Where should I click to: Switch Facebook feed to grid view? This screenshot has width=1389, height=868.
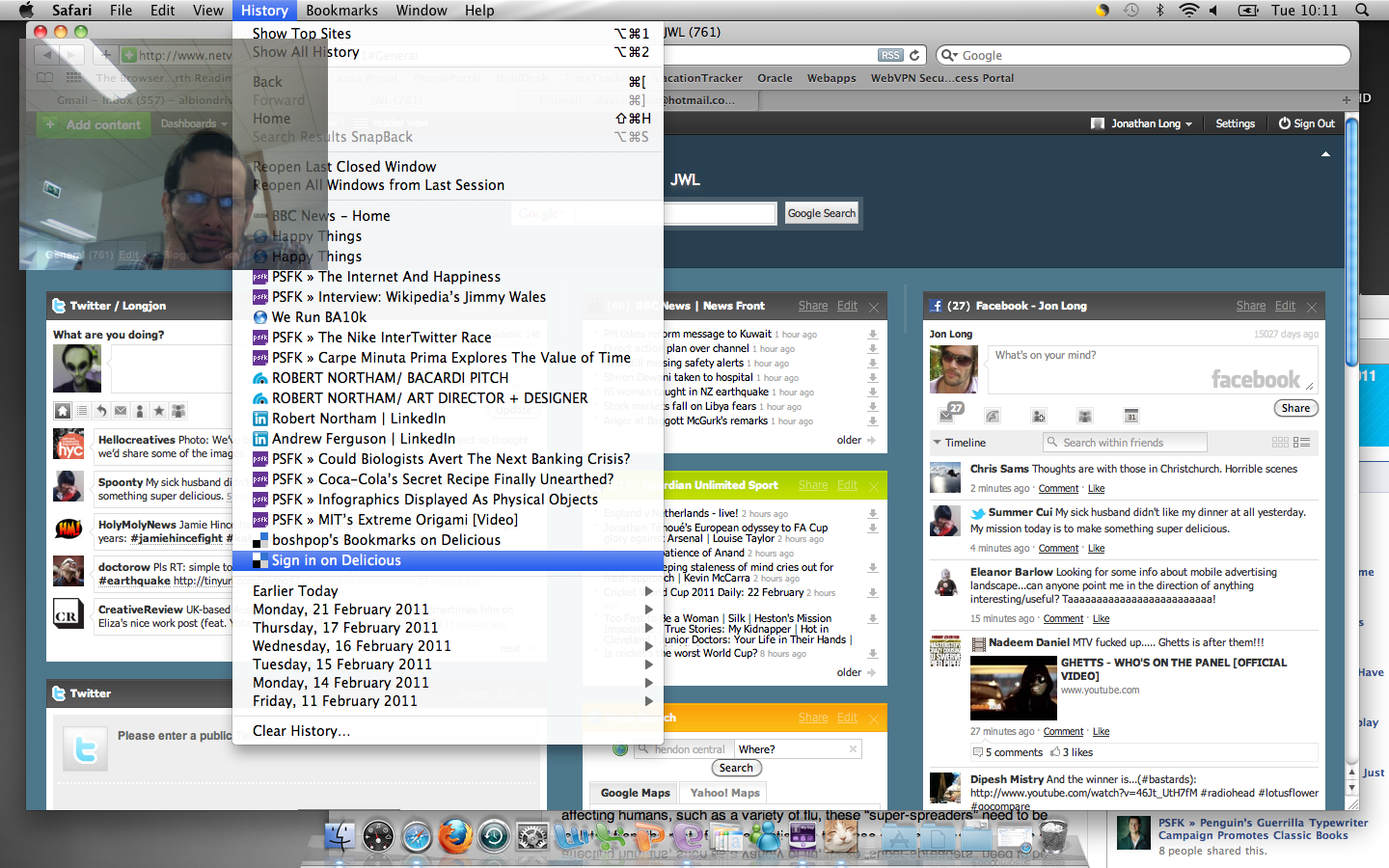[1280, 443]
